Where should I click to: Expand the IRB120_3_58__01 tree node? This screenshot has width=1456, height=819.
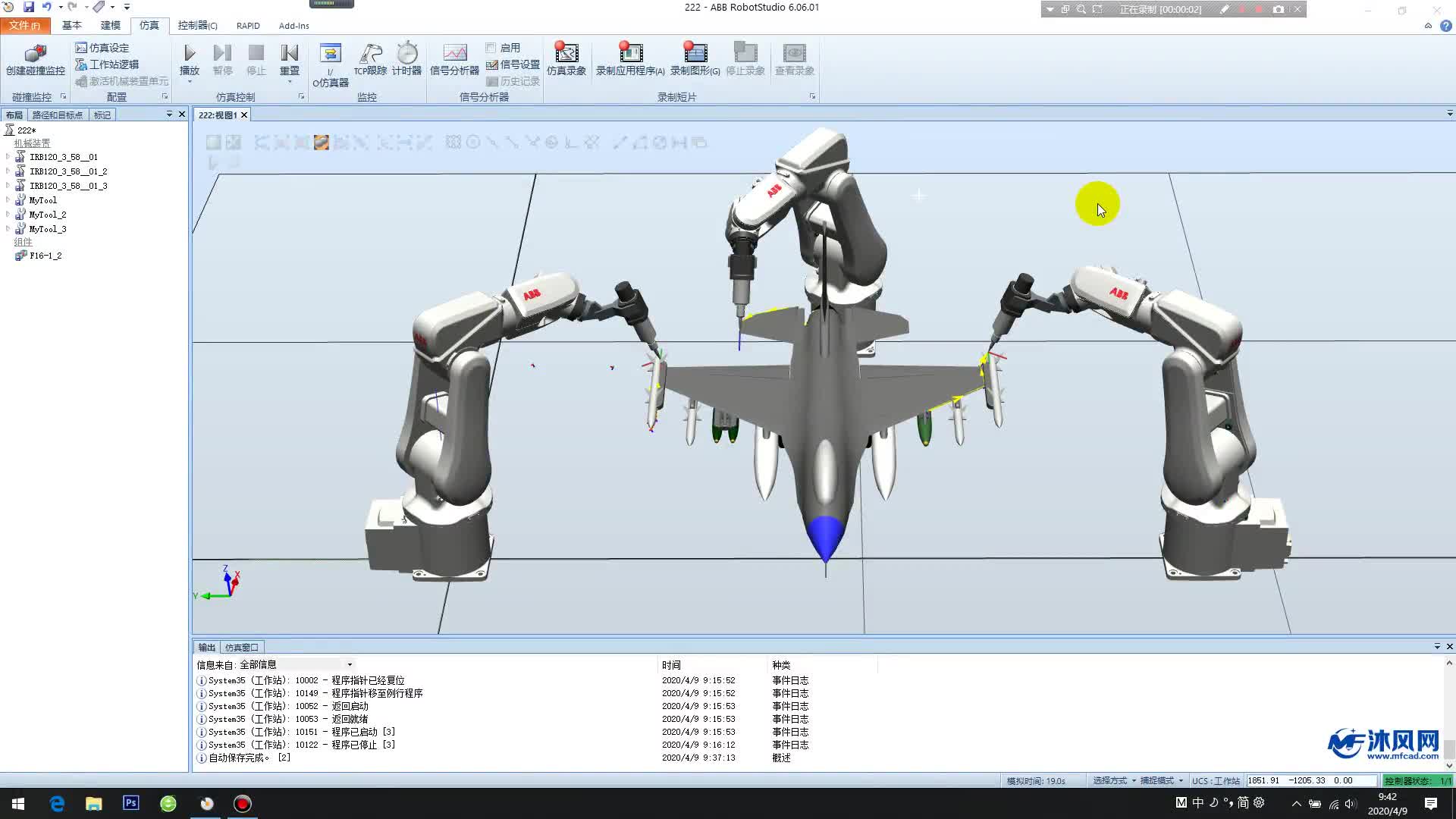(8, 157)
